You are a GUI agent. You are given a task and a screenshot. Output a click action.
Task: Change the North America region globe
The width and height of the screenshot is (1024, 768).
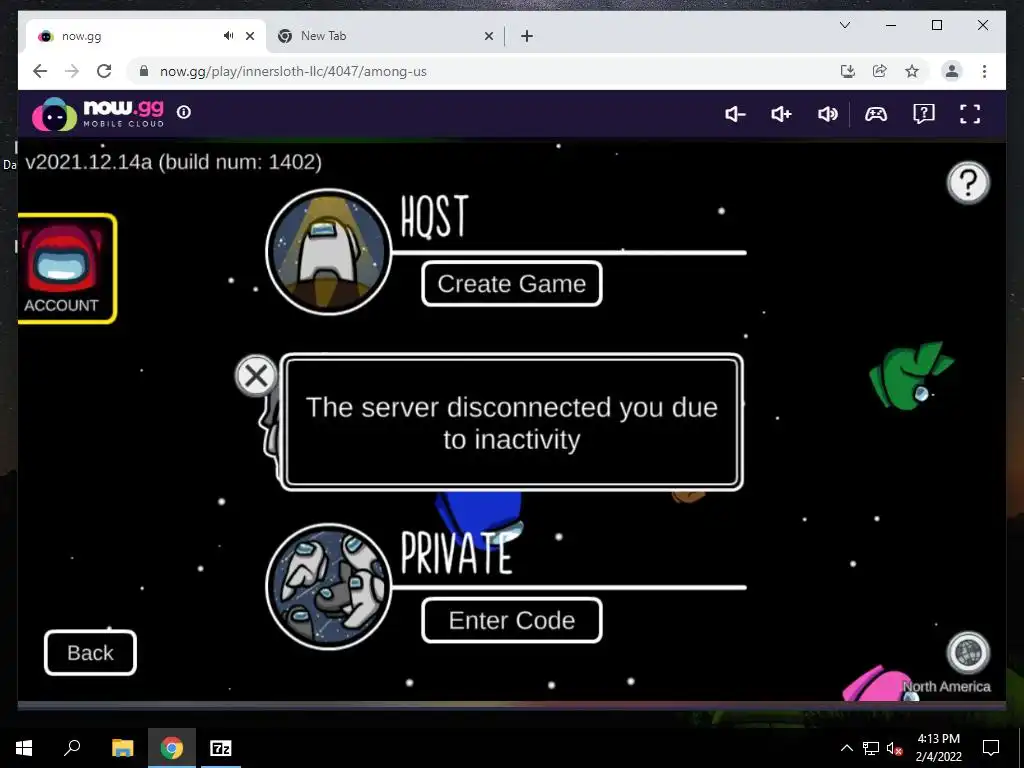[968, 652]
